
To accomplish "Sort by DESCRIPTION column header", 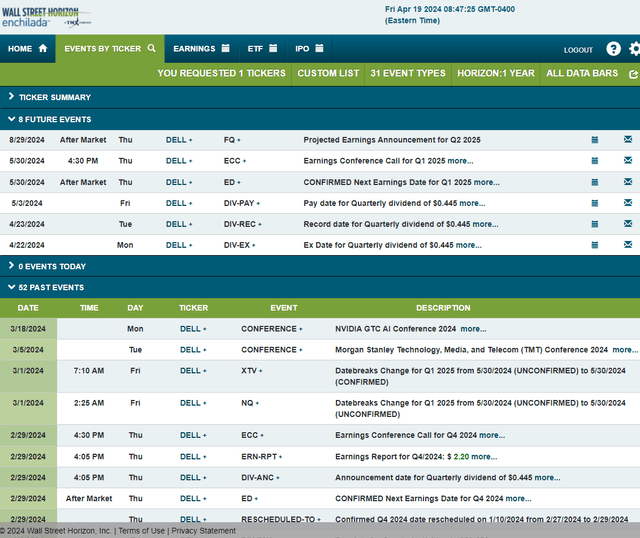I will [443, 308].
